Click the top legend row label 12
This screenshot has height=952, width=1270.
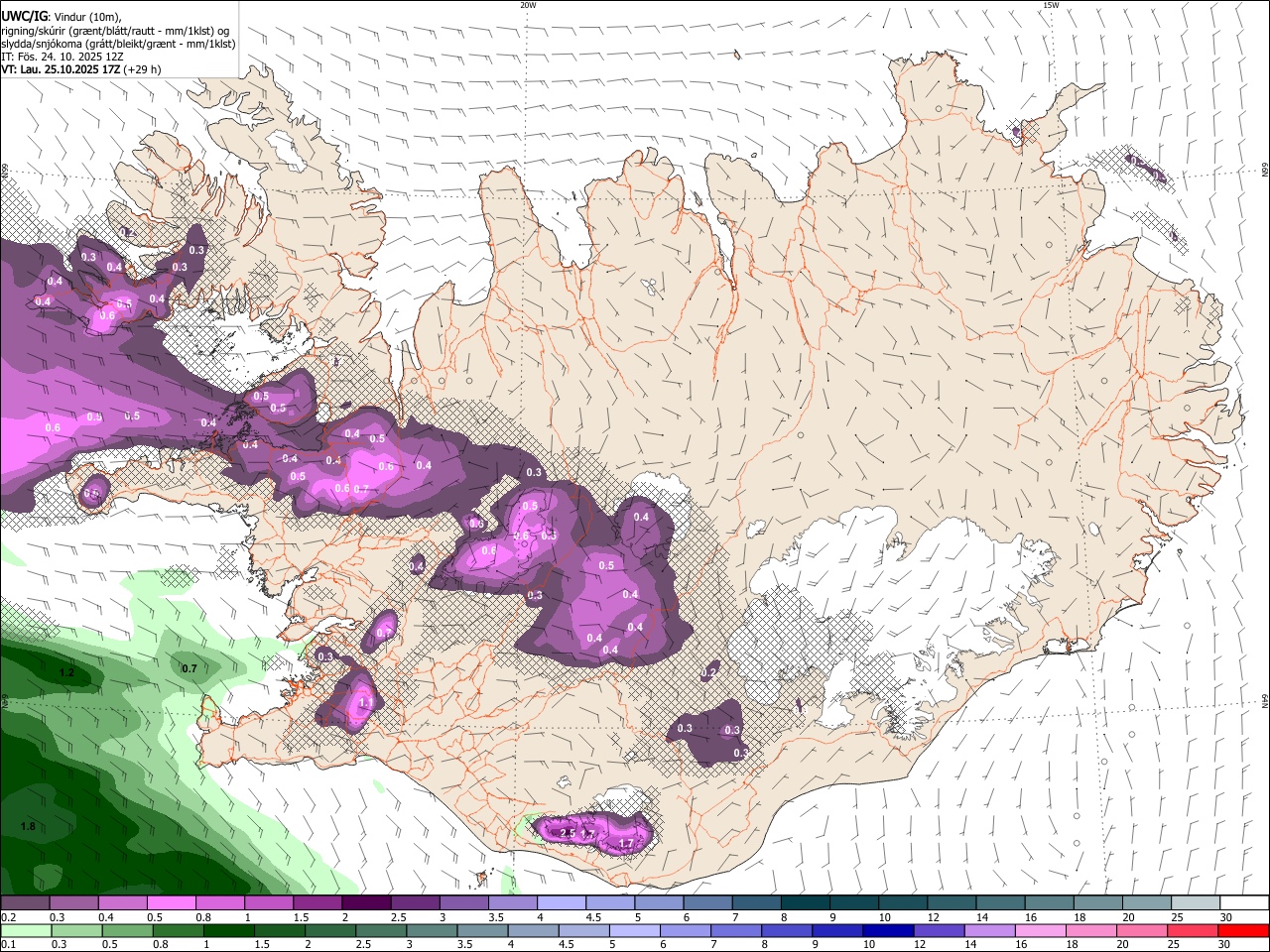click(933, 917)
